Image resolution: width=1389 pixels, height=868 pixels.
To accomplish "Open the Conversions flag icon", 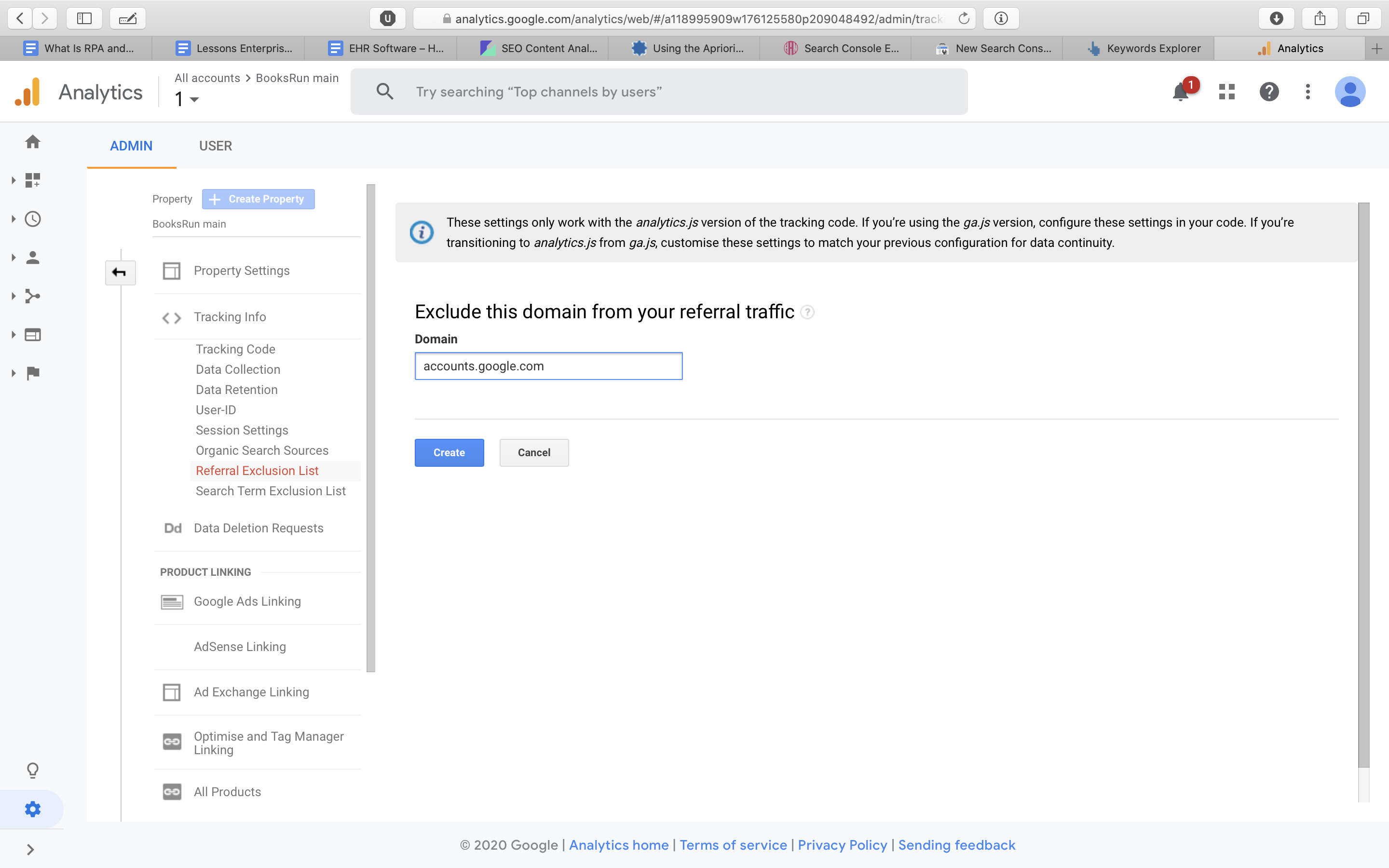I will coord(33,373).
